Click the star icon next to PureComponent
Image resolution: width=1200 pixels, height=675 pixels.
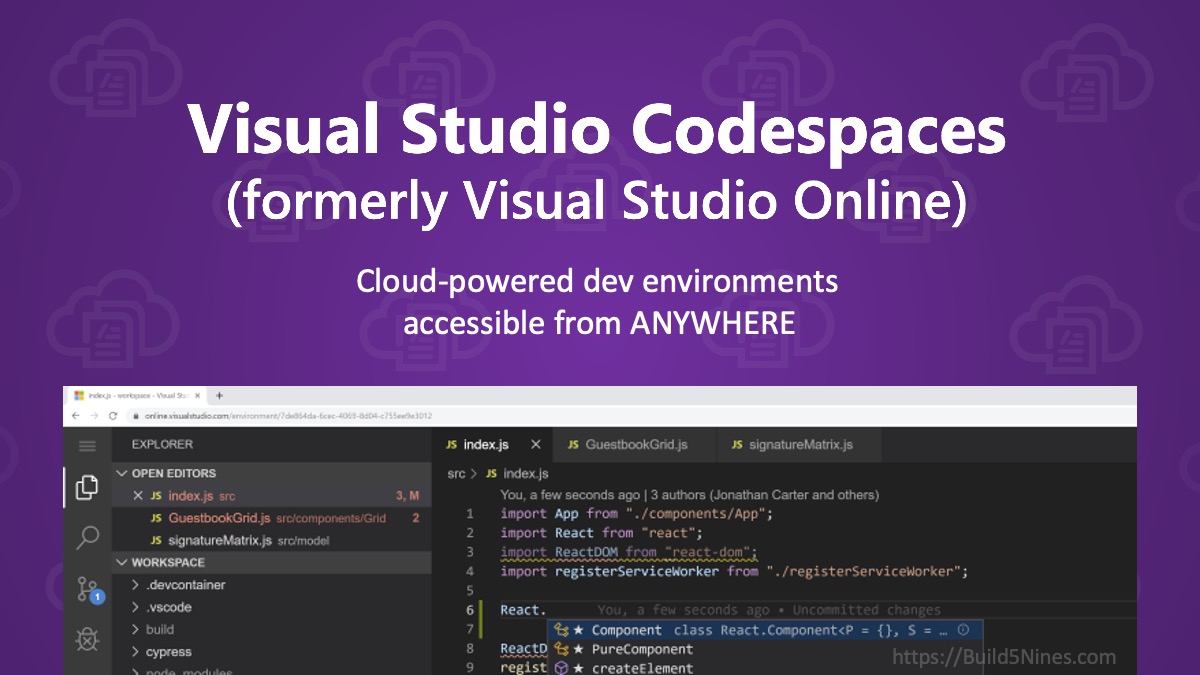(576, 650)
